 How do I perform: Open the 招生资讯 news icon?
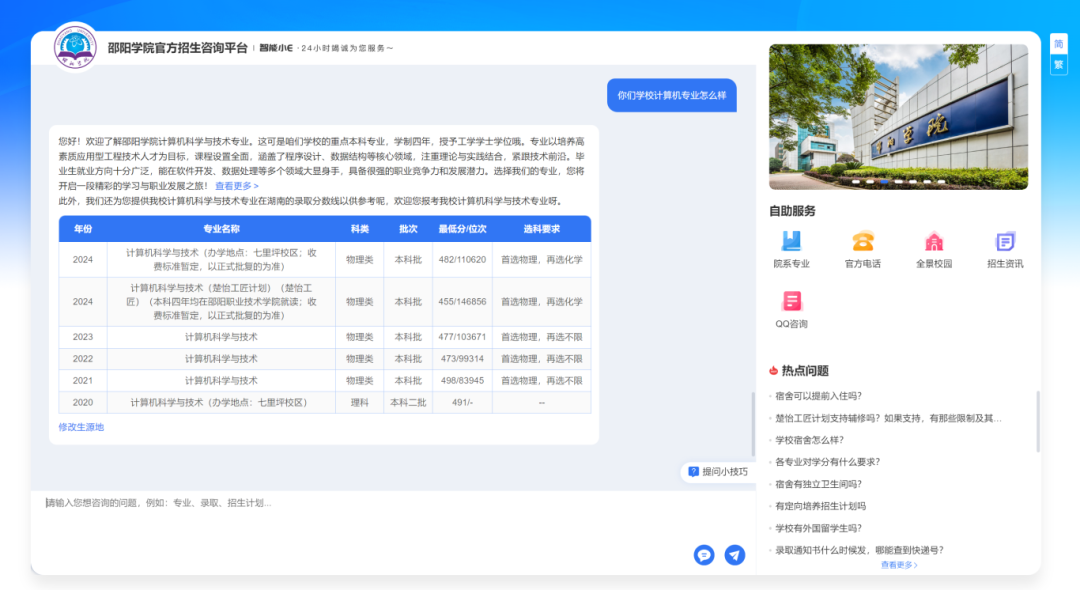coord(1004,241)
